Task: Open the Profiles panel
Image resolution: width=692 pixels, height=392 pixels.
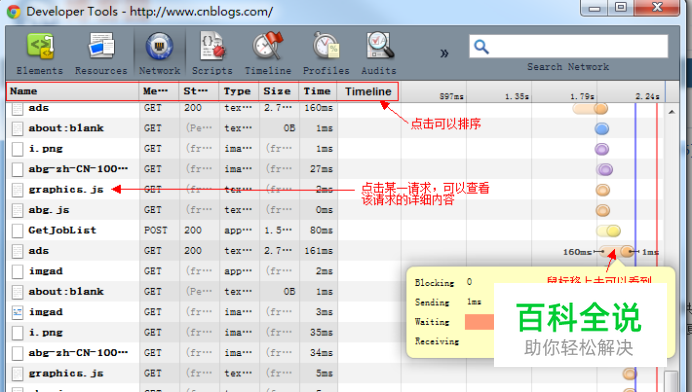Action: [x=326, y=53]
